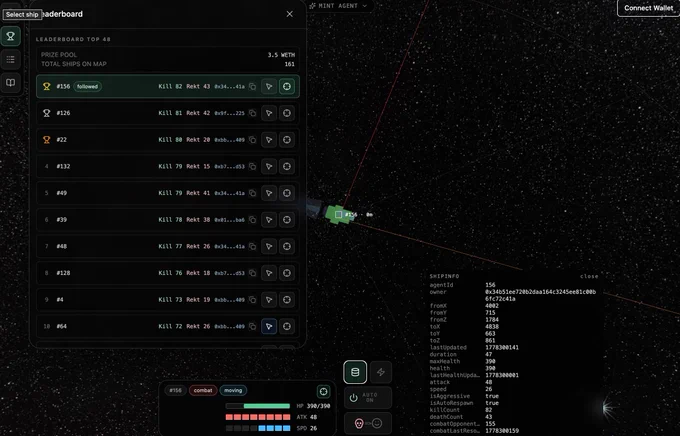Select ship #39 with its cursor icon
680x436 pixels.
269,220
